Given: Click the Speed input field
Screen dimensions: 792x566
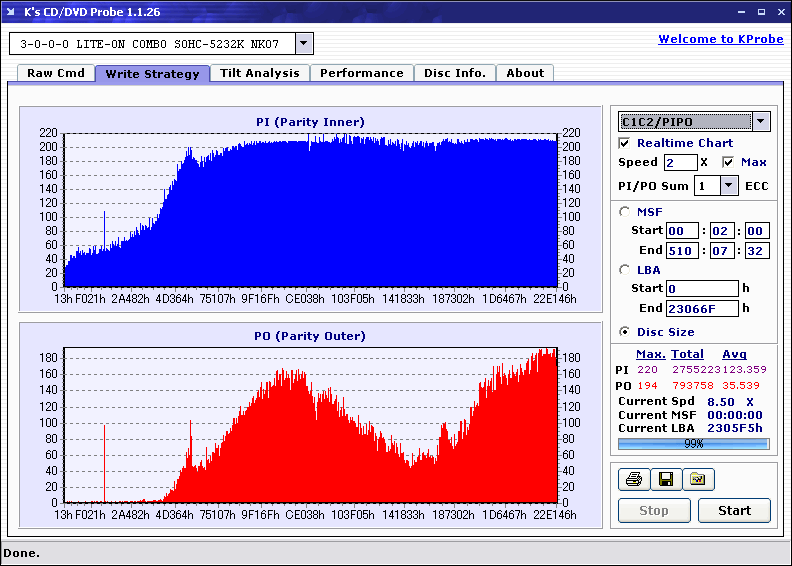Looking at the screenshot, I should click(x=680, y=162).
